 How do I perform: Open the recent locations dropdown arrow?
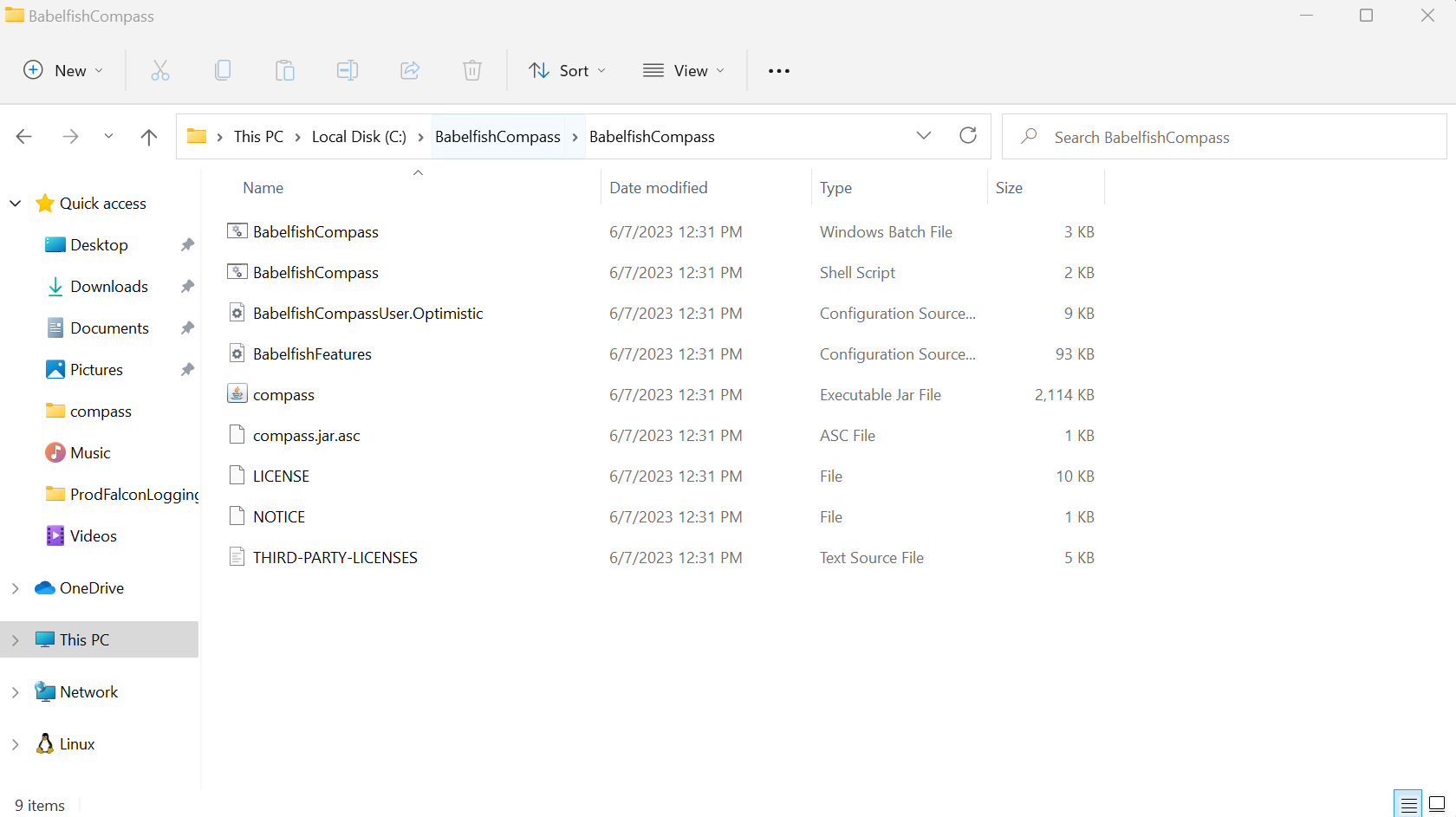pos(108,136)
